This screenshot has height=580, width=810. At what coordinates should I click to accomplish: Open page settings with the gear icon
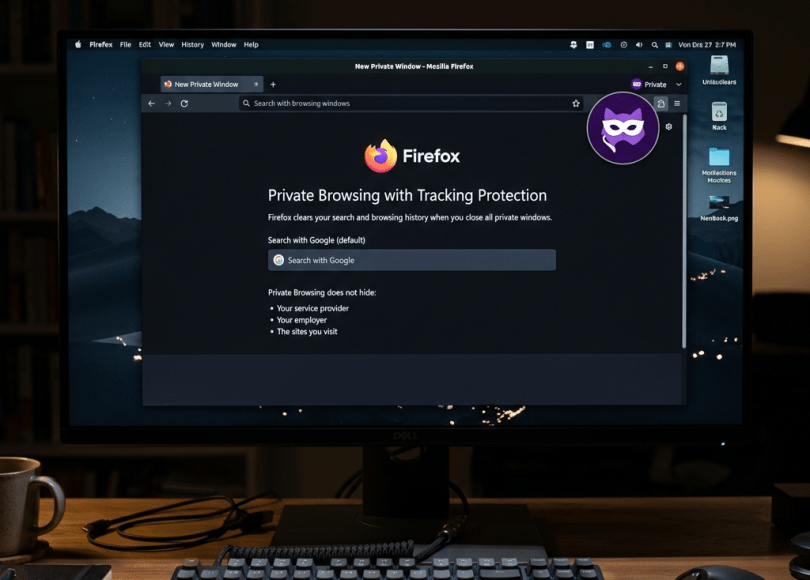669,127
